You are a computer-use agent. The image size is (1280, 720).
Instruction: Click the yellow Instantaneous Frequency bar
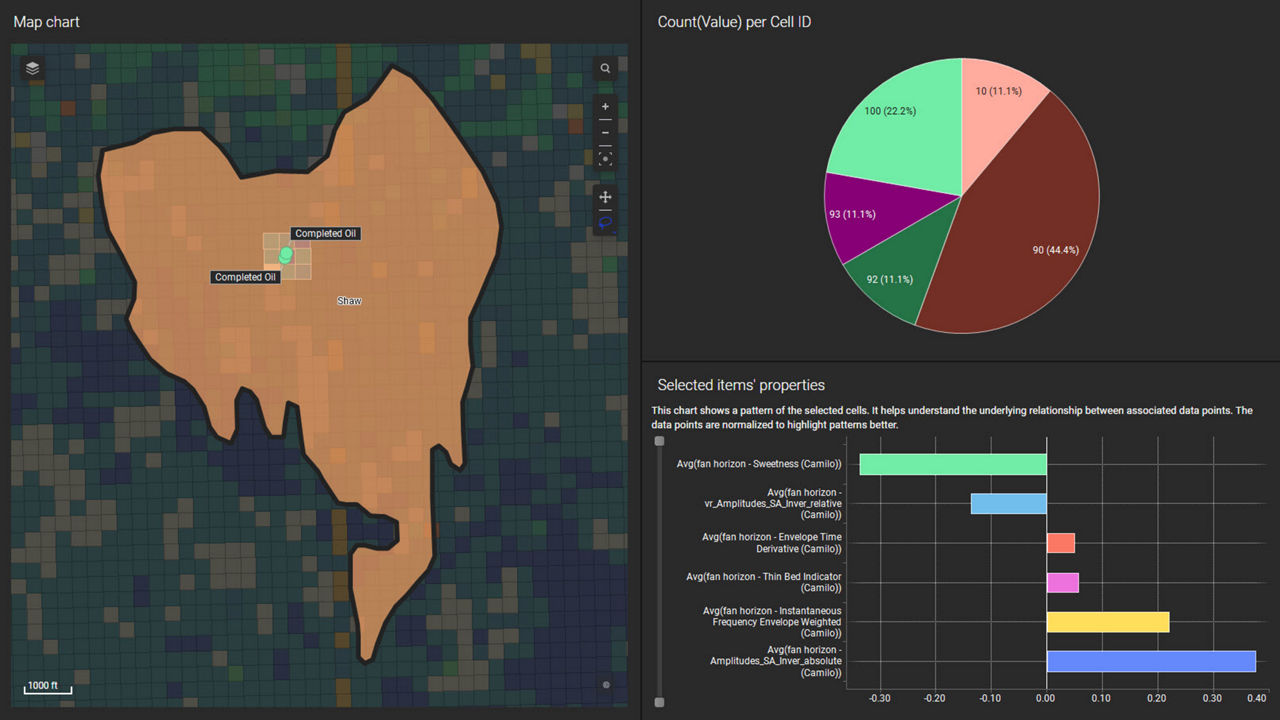1107,622
